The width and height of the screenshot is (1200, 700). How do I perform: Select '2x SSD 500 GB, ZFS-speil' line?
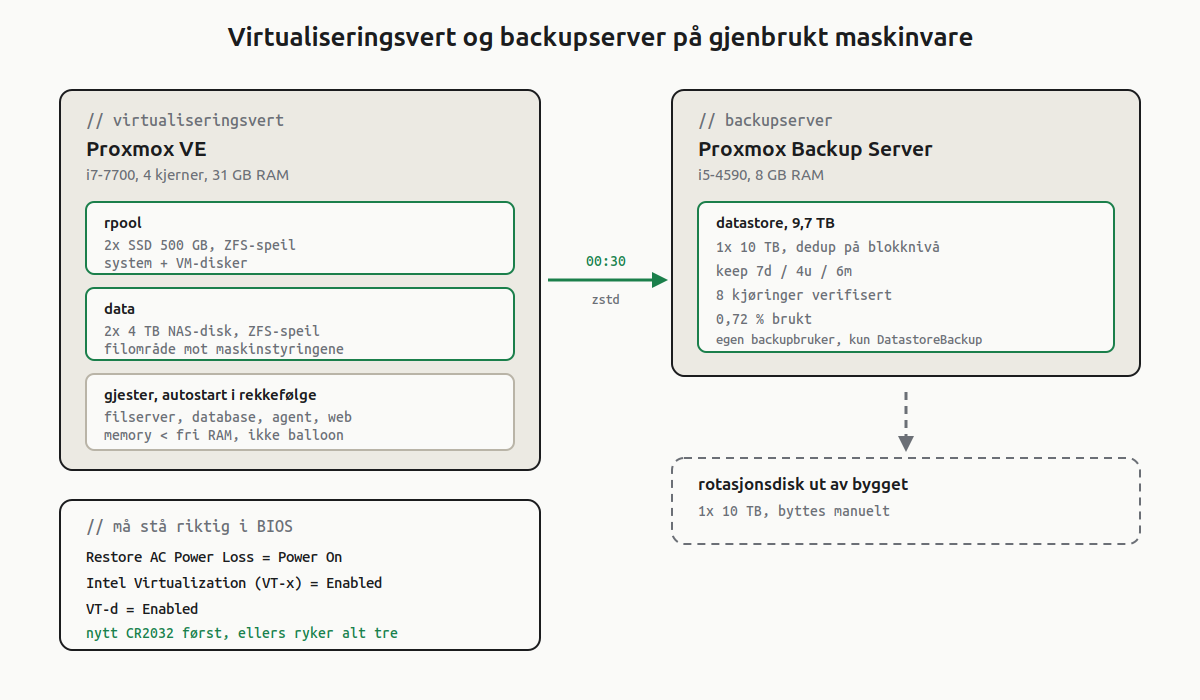[200, 245]
